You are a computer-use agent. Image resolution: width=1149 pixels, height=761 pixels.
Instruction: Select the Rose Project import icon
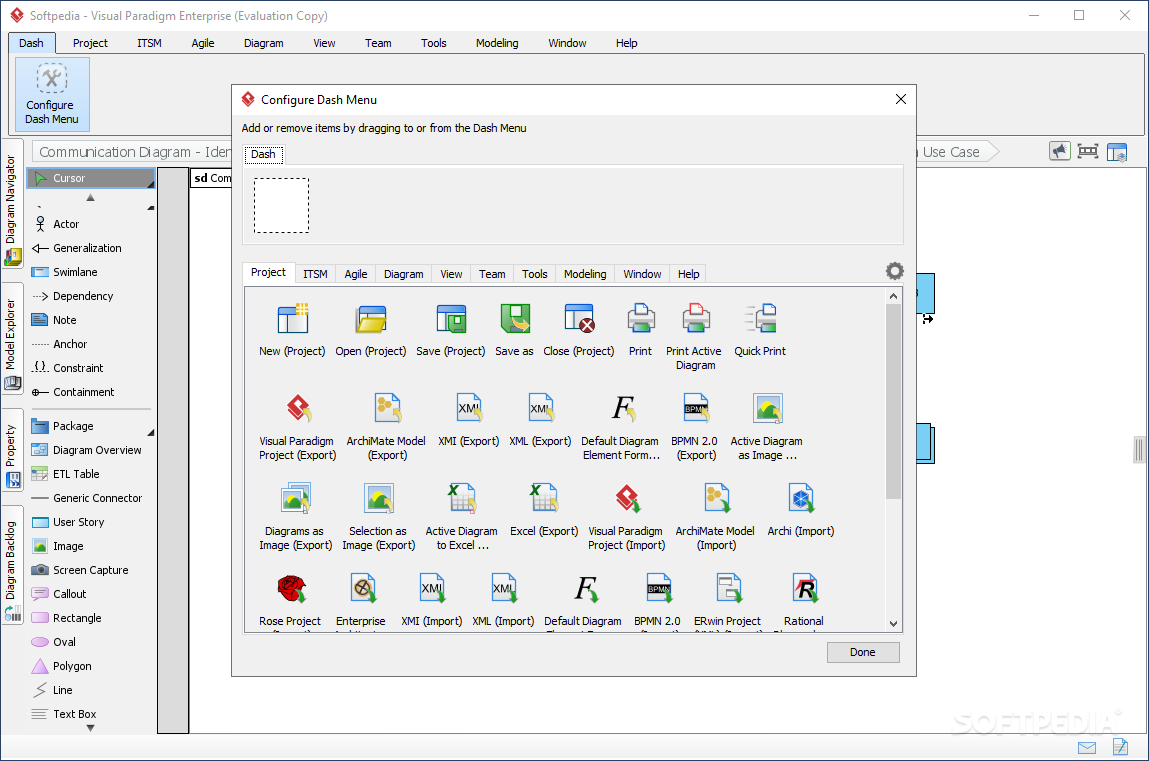pyautogui.click(x=291, y=588)
